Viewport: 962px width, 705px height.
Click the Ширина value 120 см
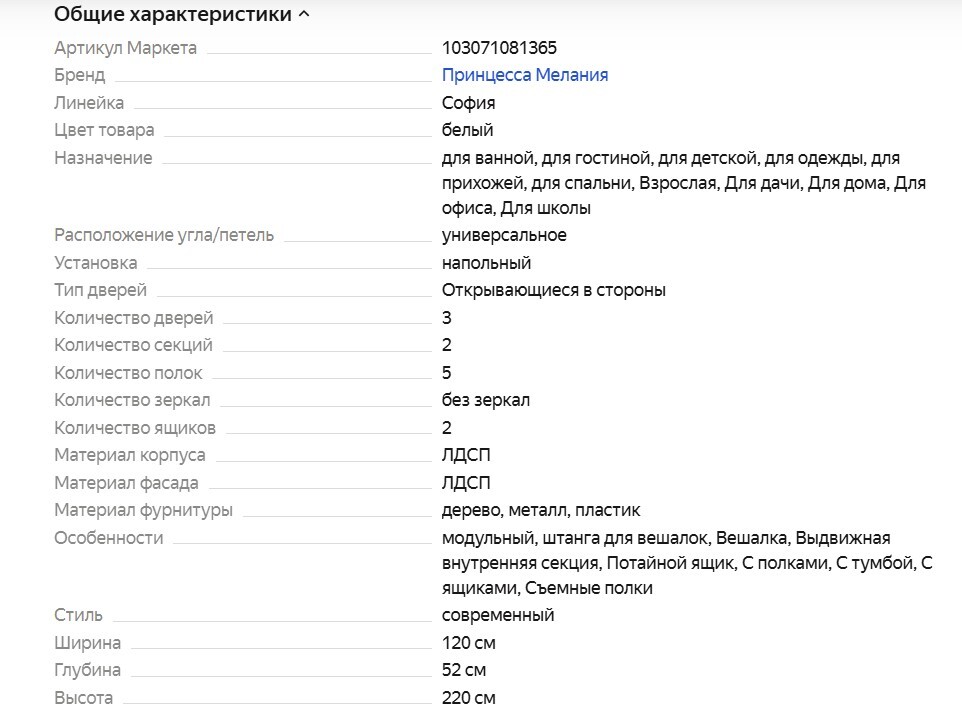(x=468, y=643)
